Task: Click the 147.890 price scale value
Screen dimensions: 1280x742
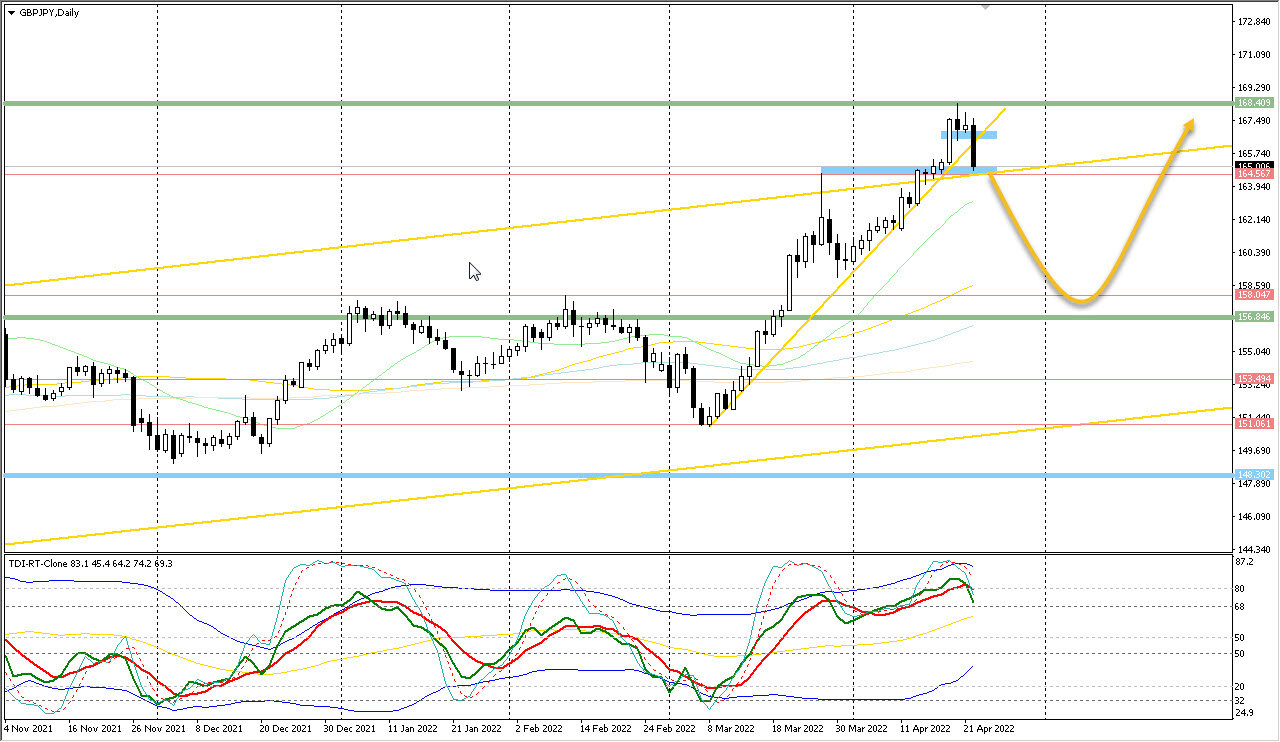Action: (1254, 484)
